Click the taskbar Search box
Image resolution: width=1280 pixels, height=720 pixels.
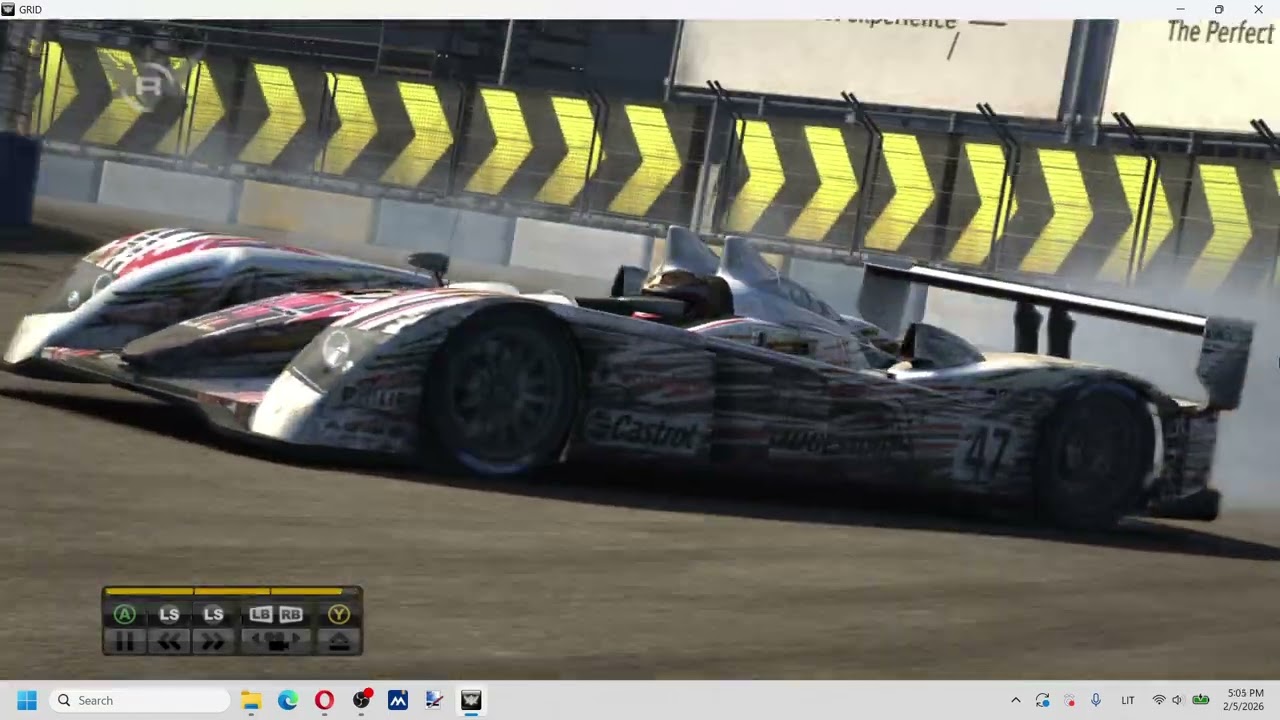[140, 700]
